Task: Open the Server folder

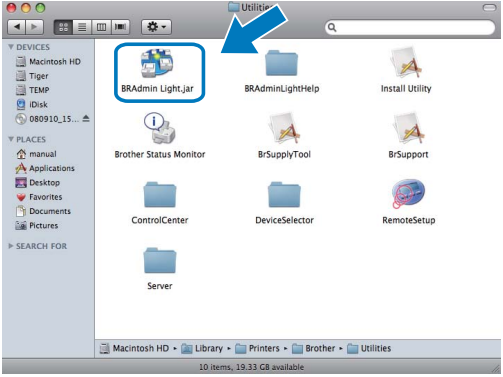Action: pyautogui.click(x=160, y=260)
